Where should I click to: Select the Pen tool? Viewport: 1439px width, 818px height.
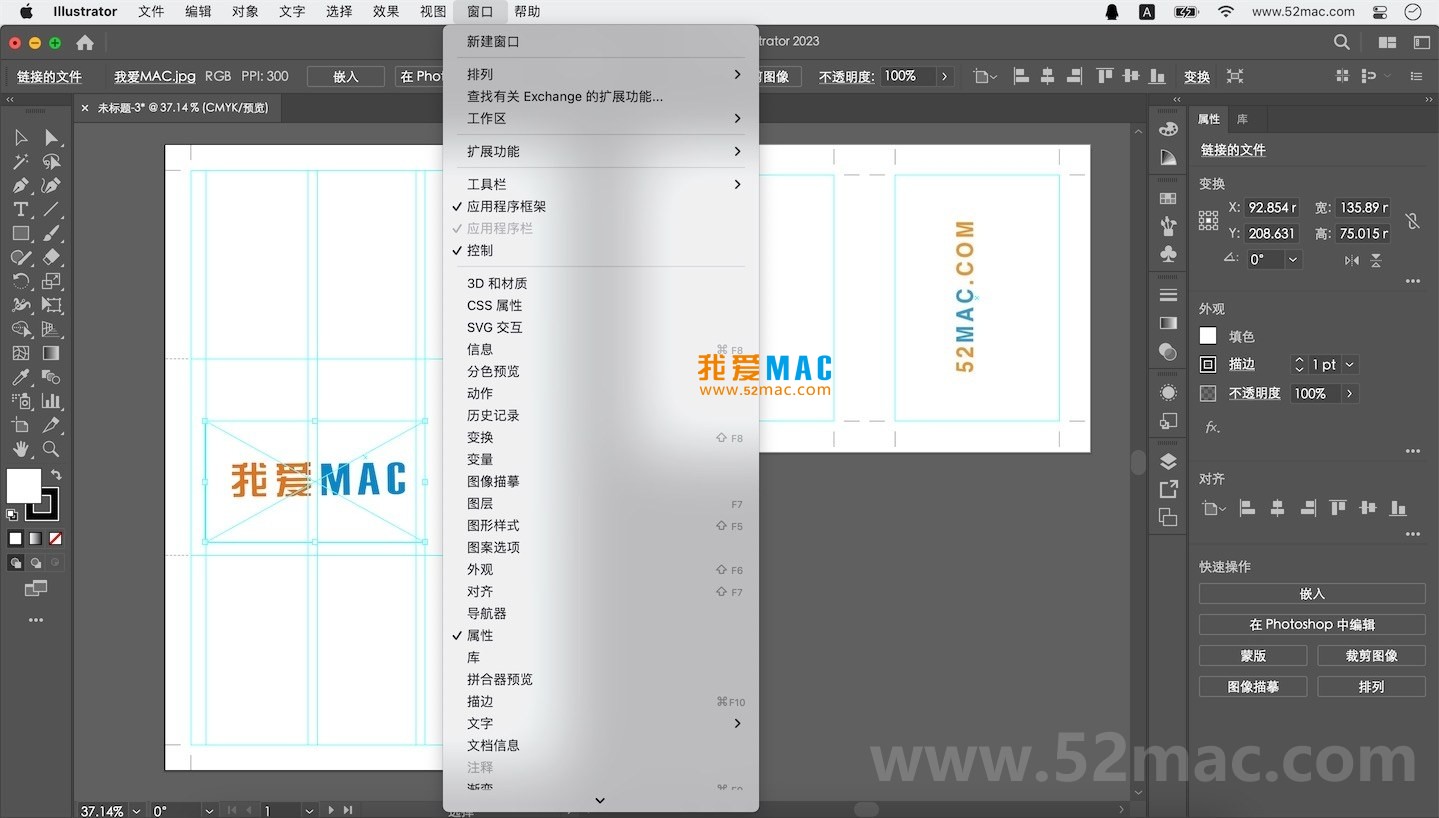click(x=21, y=185)
